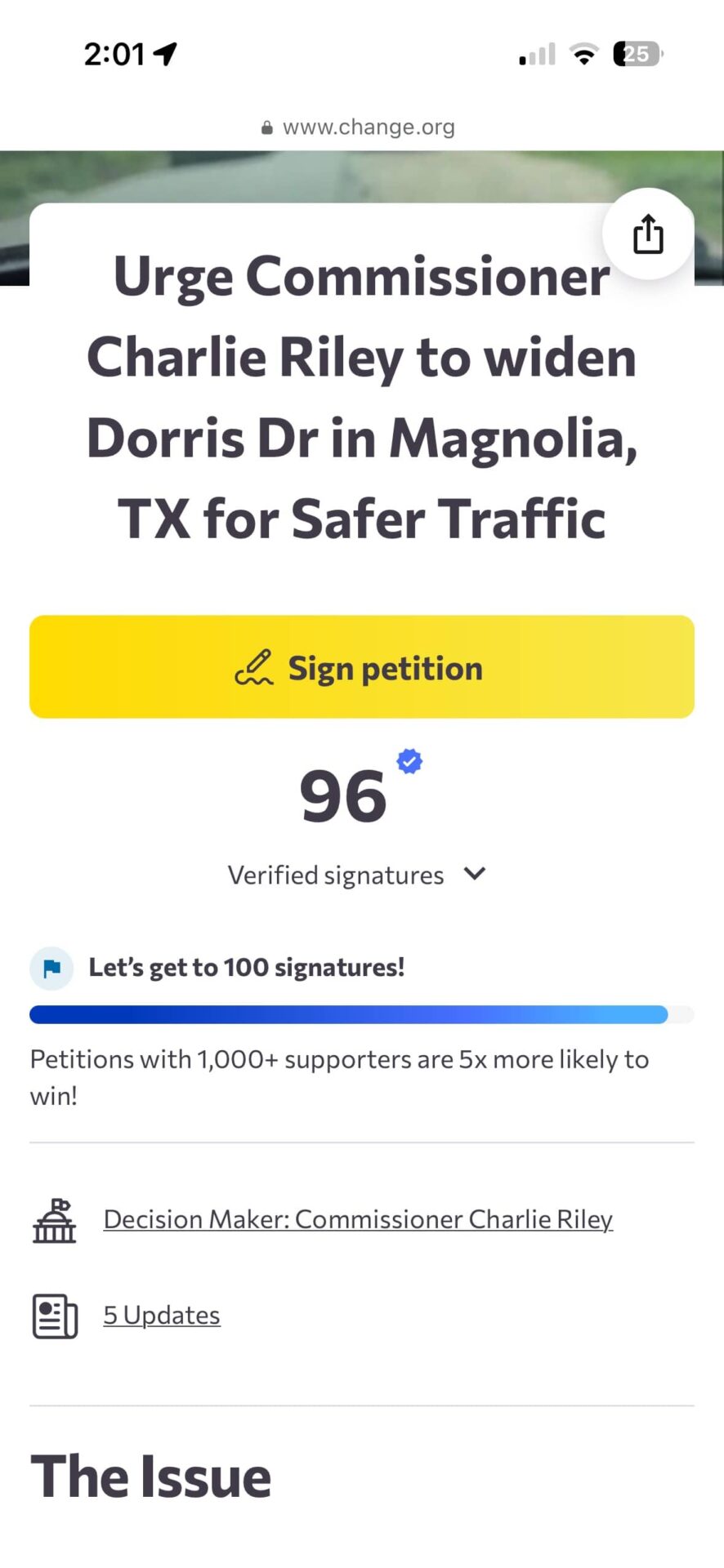The height and width of the screenshot is (1568, 724).
Task: Tap the petition title heading
Action: (x=361, y=397)
